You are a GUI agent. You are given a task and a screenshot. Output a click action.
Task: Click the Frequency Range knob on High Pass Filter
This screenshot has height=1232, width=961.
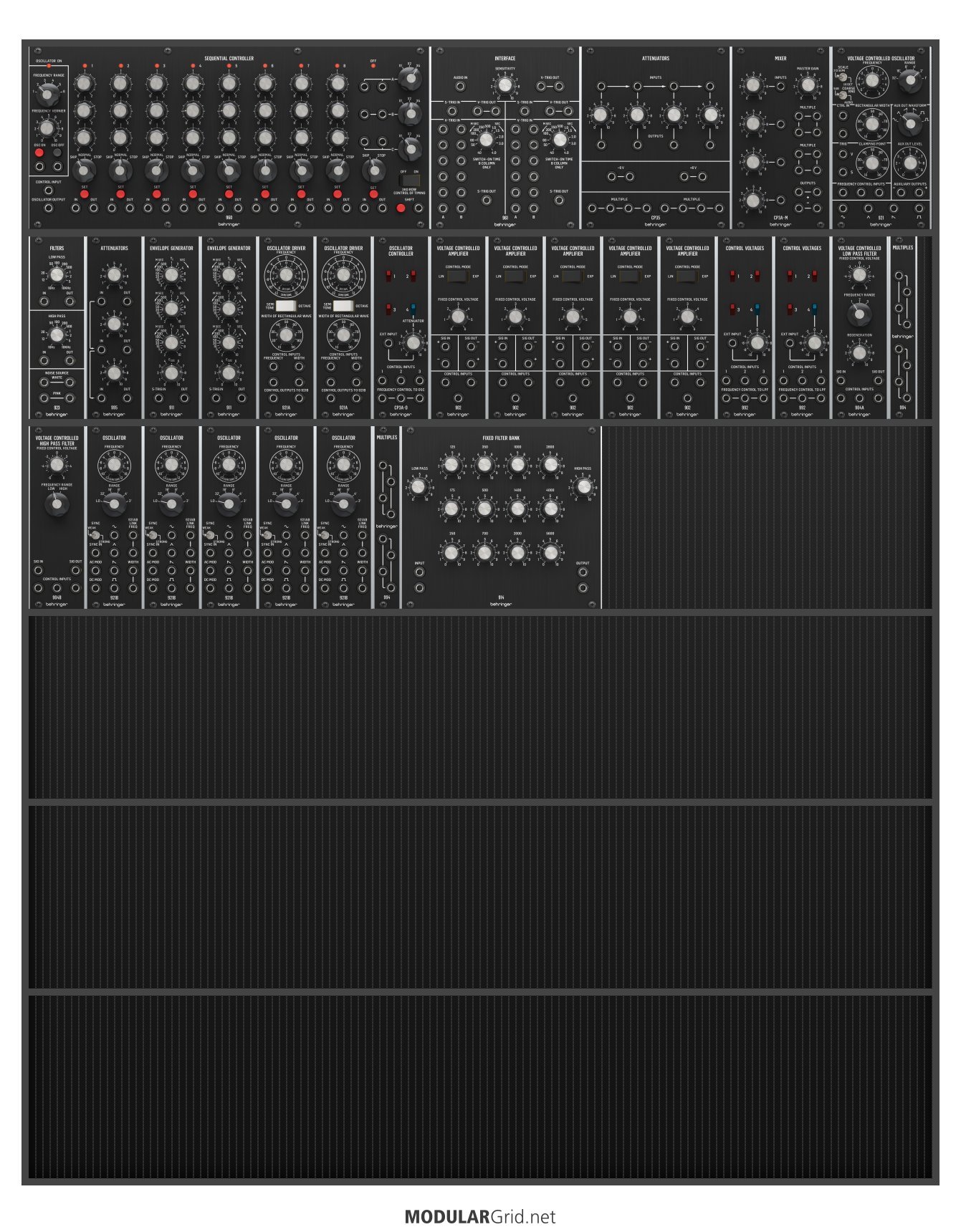click(57, 504)
